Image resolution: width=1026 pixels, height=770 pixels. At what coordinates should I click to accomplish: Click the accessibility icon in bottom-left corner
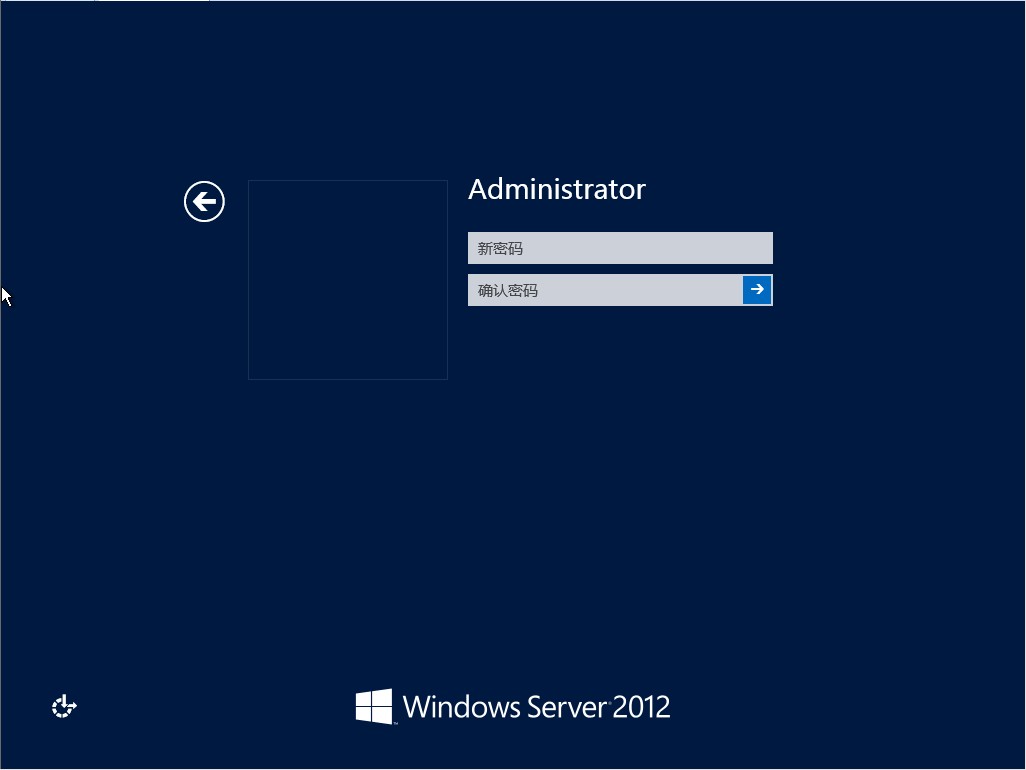64,707
